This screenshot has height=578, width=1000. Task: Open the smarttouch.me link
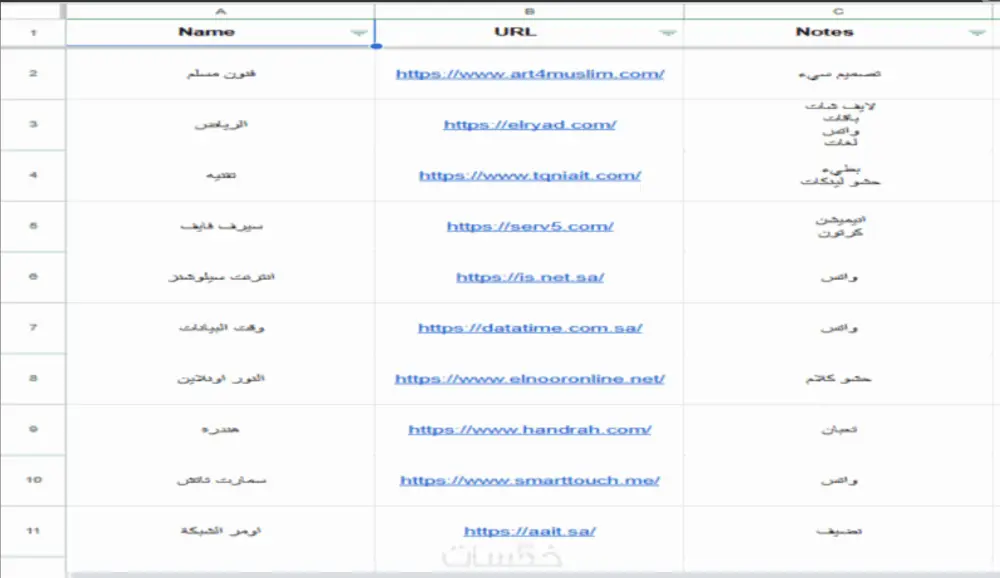click(530, 480)
